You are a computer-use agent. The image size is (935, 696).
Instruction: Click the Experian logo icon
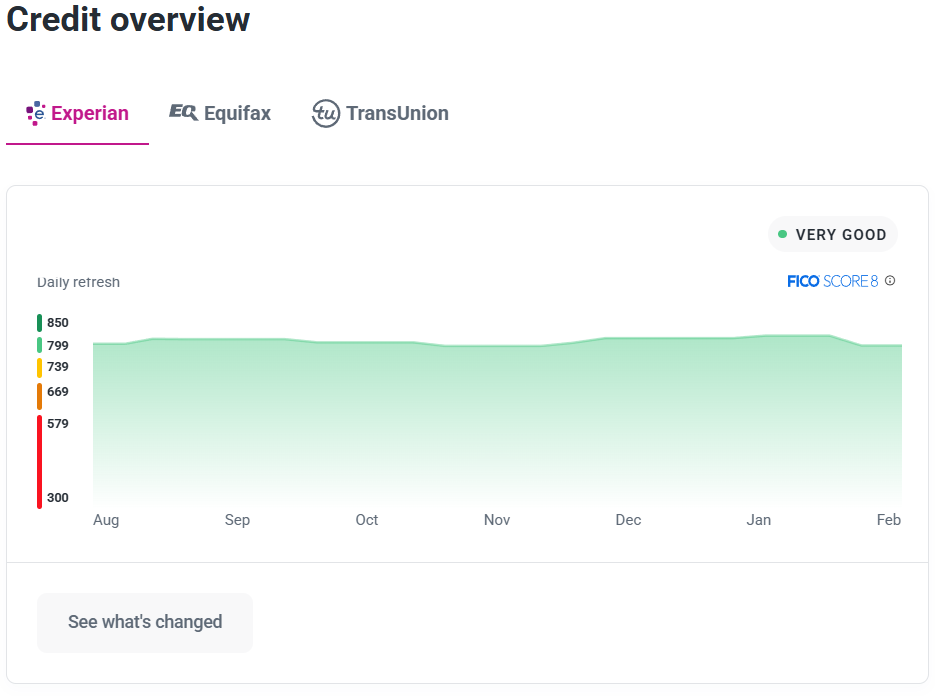(x=35, y=113)
